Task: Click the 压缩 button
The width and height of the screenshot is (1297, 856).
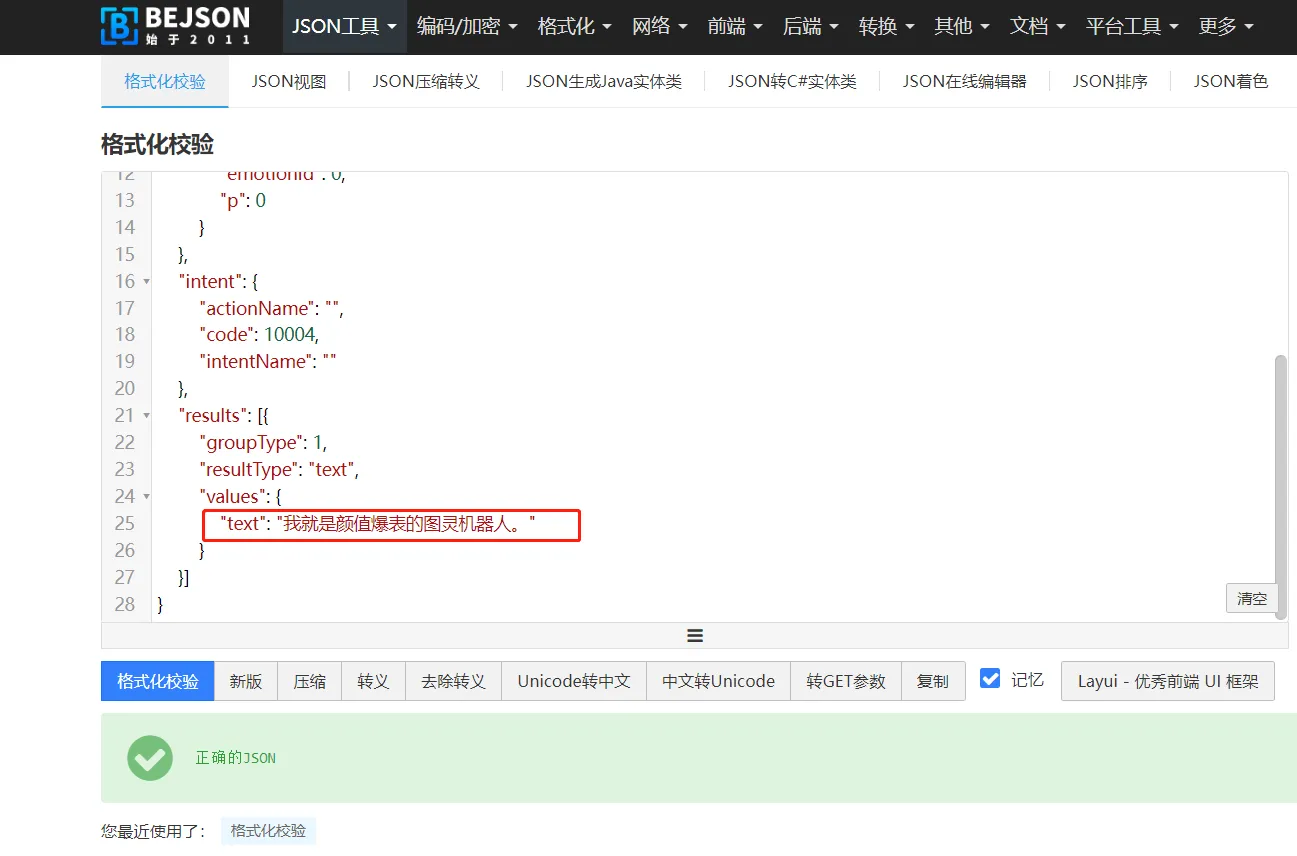Action: click(x=310, y=681)
